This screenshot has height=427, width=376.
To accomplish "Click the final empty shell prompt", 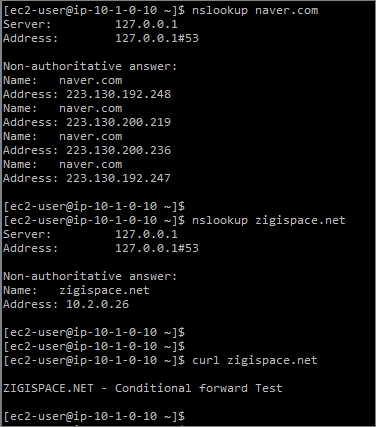I will click(x=94, y=416).
